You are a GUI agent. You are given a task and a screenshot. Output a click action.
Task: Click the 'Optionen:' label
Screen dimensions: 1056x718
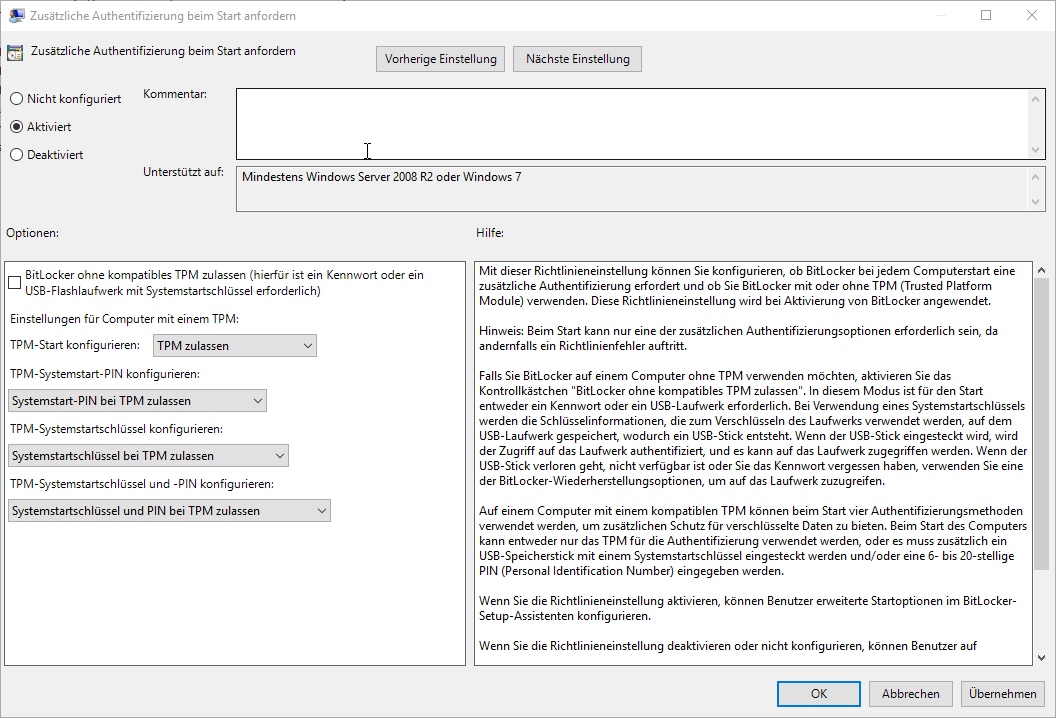pyautogui.click(x=32, y=233)
